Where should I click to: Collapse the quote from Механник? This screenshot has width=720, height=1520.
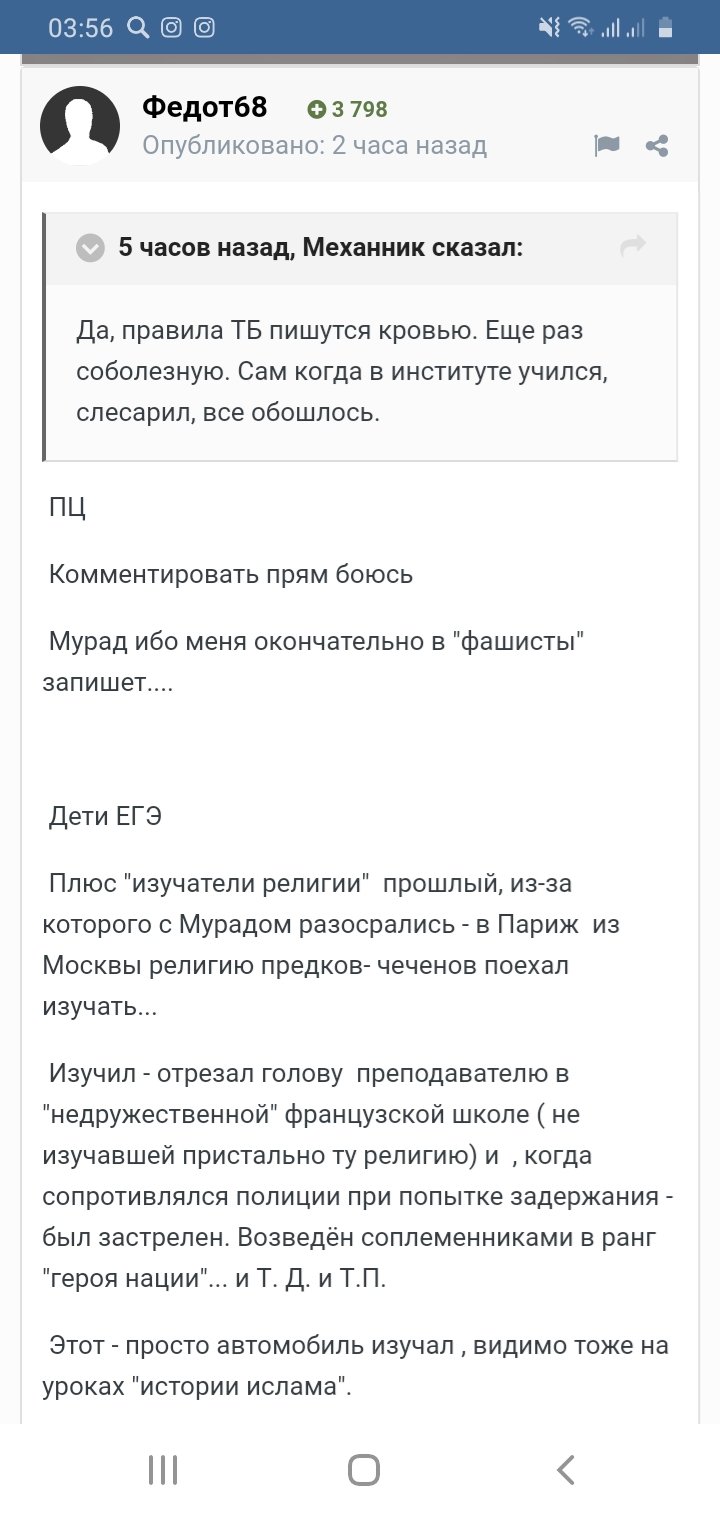point(91,248)
